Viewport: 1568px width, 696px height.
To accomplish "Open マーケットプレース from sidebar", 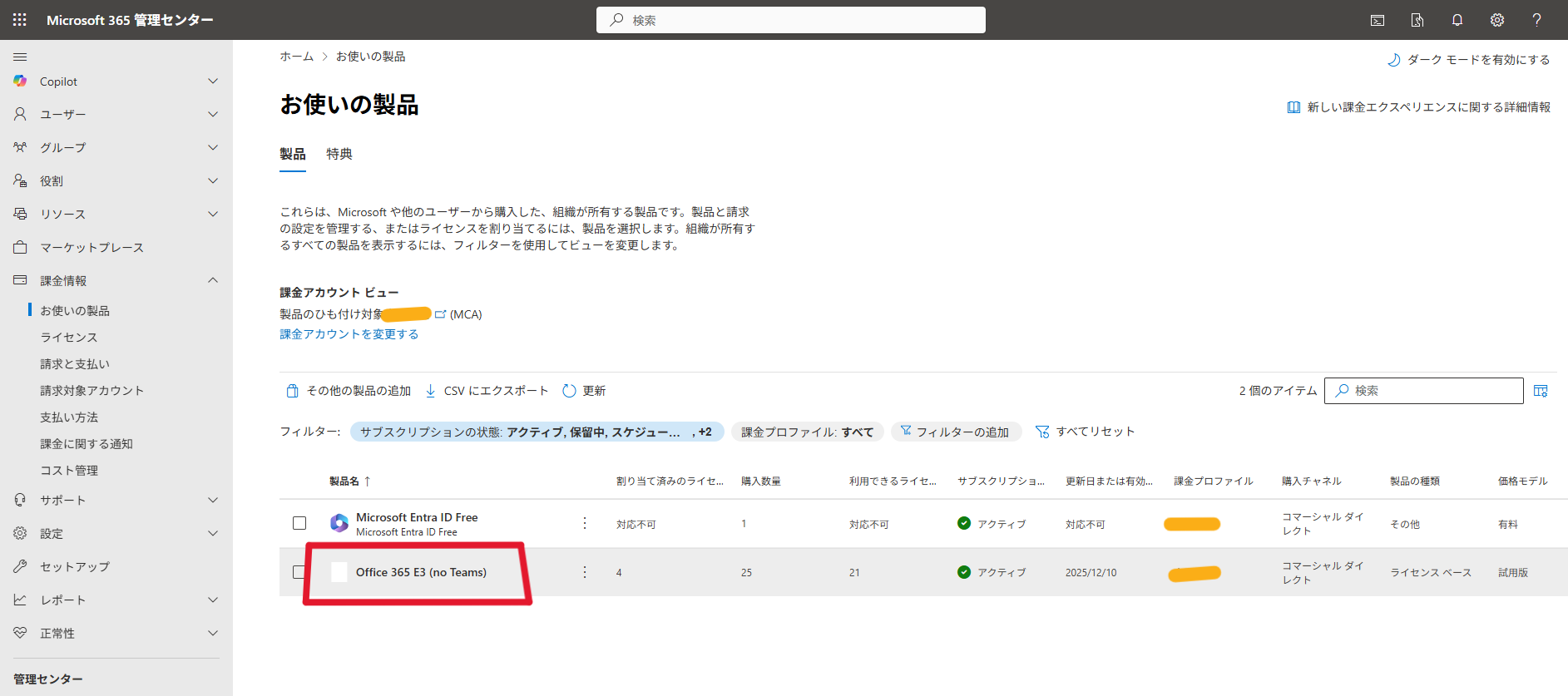I will click(x=92, y=247).
